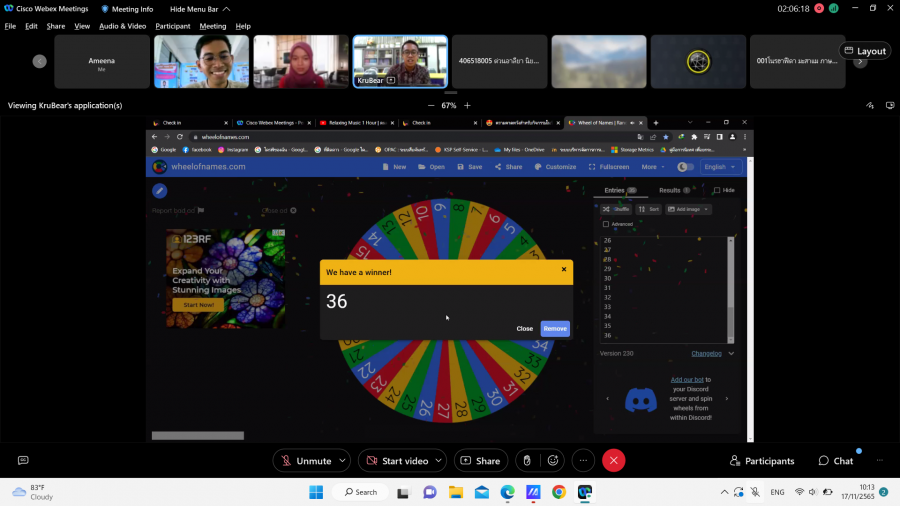This screenshot has width=900, height=506.
Task: Open Meeting Info
Action: 127,8
